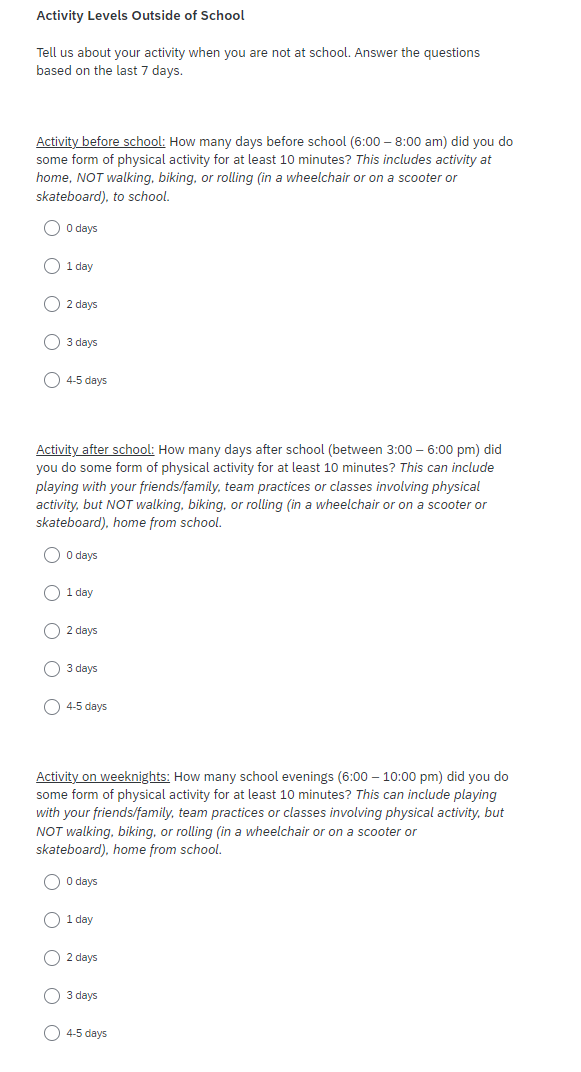
Task: Click the underlined 'Activity after school:' label
Action: coord(95,449)
